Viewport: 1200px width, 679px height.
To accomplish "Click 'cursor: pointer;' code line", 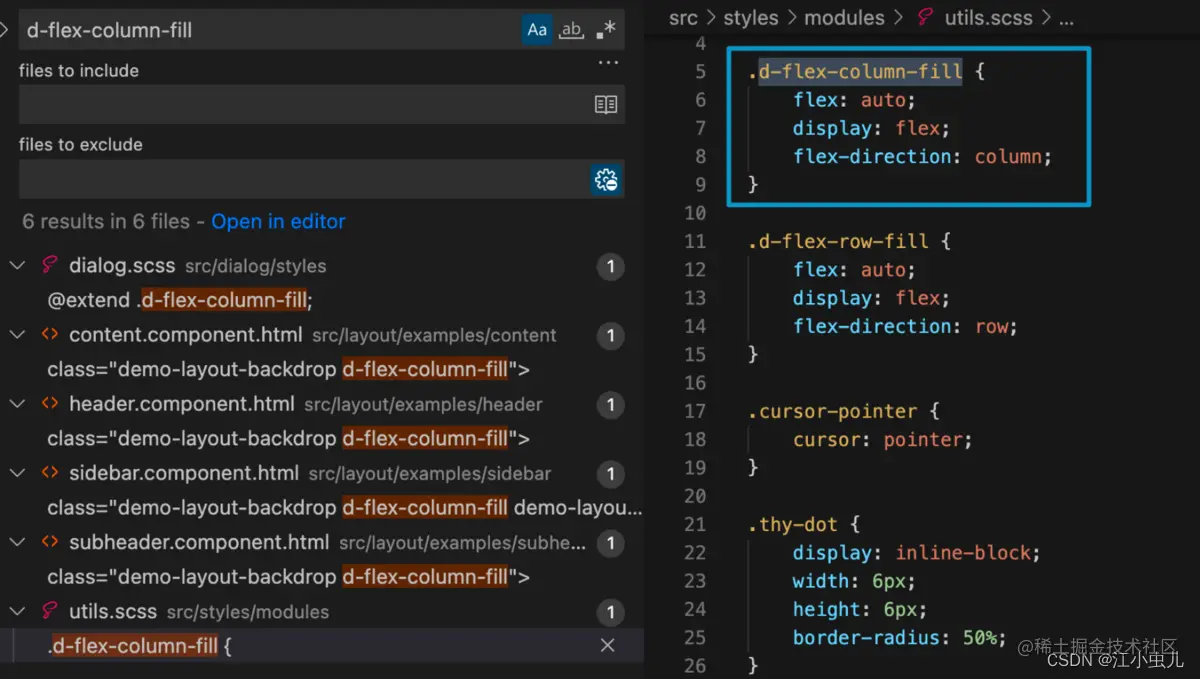I will (883, 440).
